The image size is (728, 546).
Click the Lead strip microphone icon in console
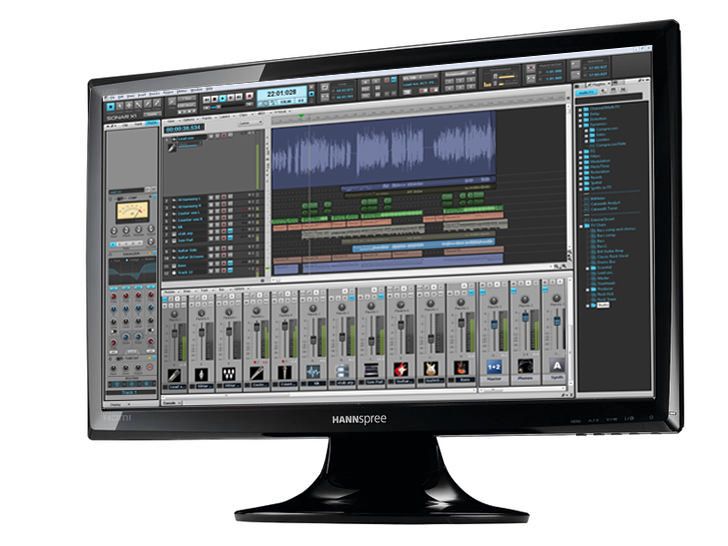pyautogui.click(x=174, y=375)
